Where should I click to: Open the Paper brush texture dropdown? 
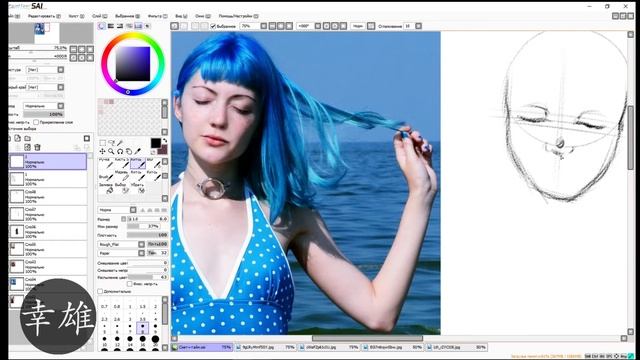point(122,253)
